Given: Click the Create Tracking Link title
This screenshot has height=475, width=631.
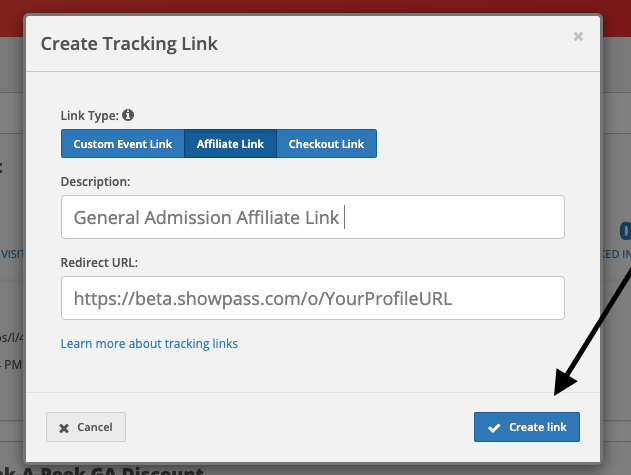Looking at the screenshot, I should pyautogui.click(x=129, y=43).
